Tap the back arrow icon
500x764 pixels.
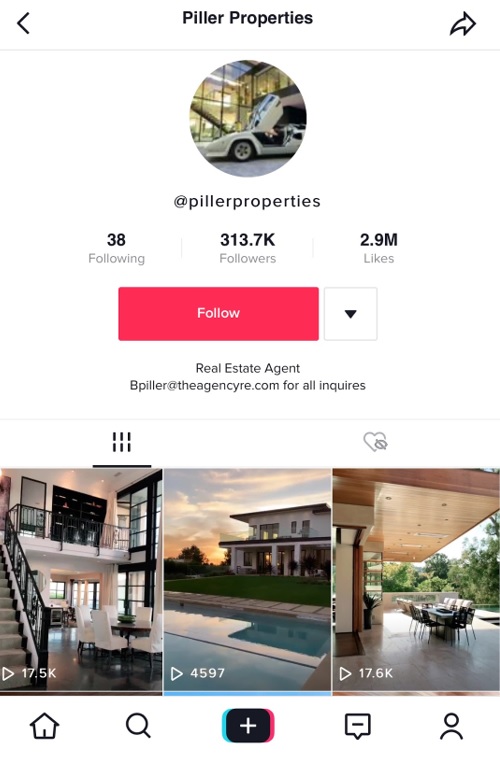point(23,23)
